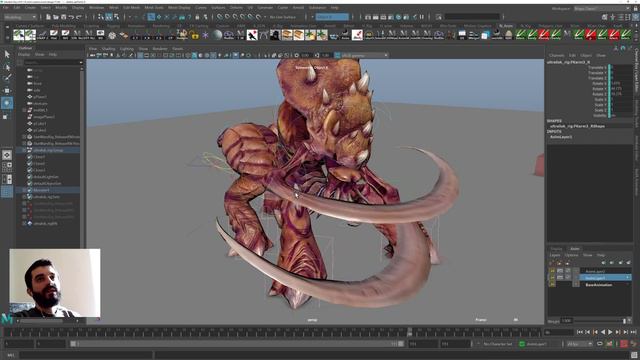The height and width of the screenshot is (360, 640).
Task: Open animation preferences icon at bottom right
Action: [x=633, y=344]
